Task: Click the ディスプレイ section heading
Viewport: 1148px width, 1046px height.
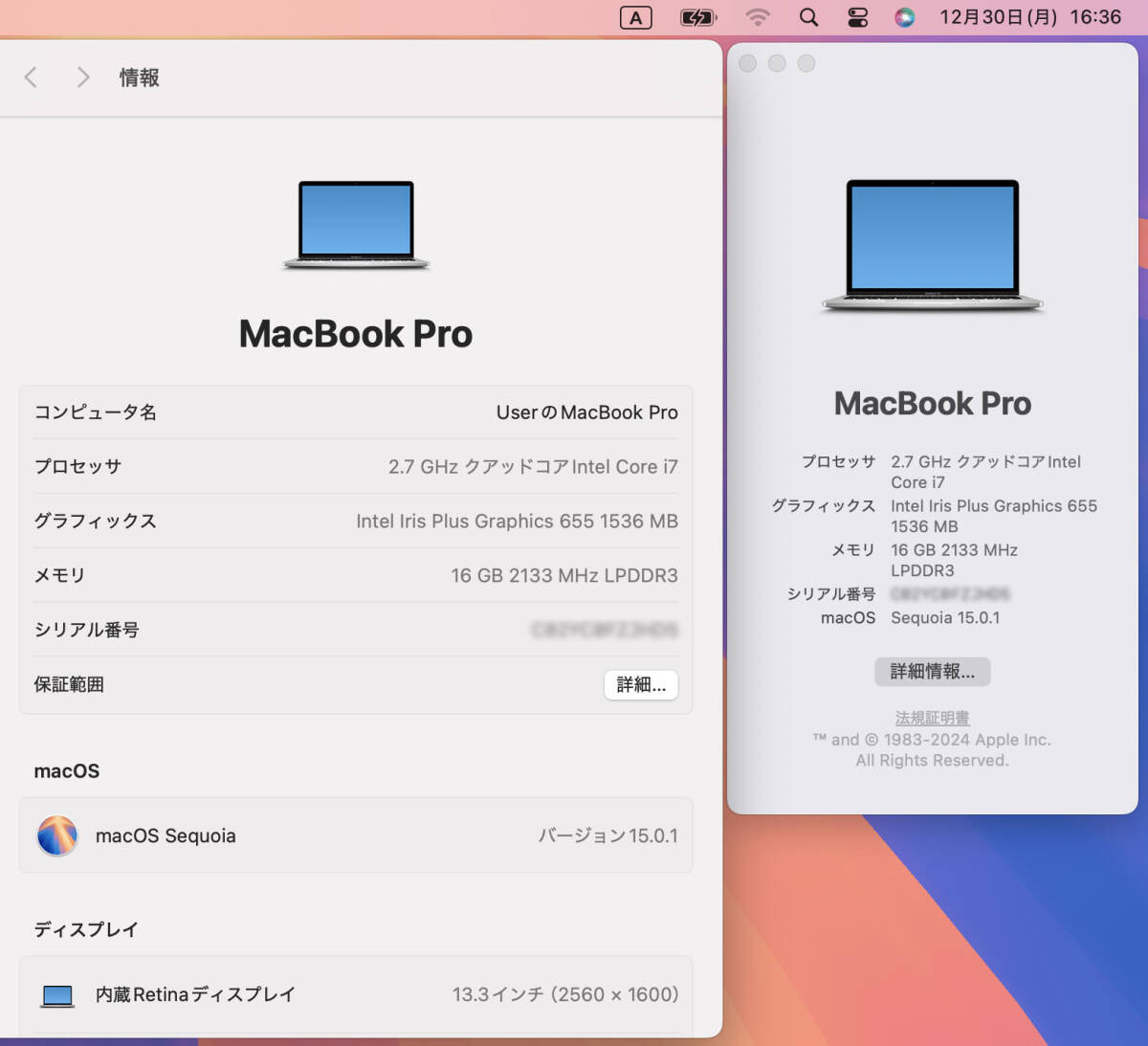Action: click(86, 930)
